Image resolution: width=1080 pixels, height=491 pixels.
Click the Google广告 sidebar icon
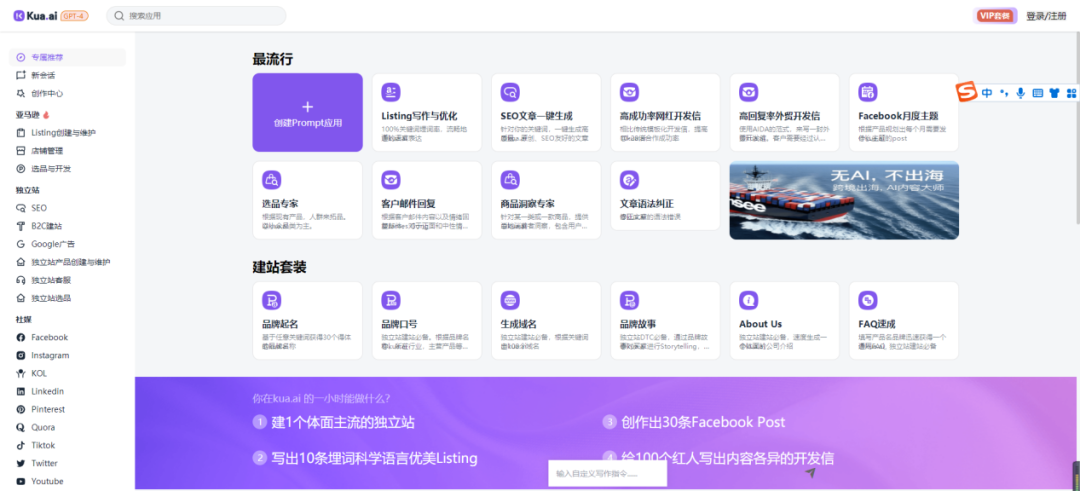[21, 244]
